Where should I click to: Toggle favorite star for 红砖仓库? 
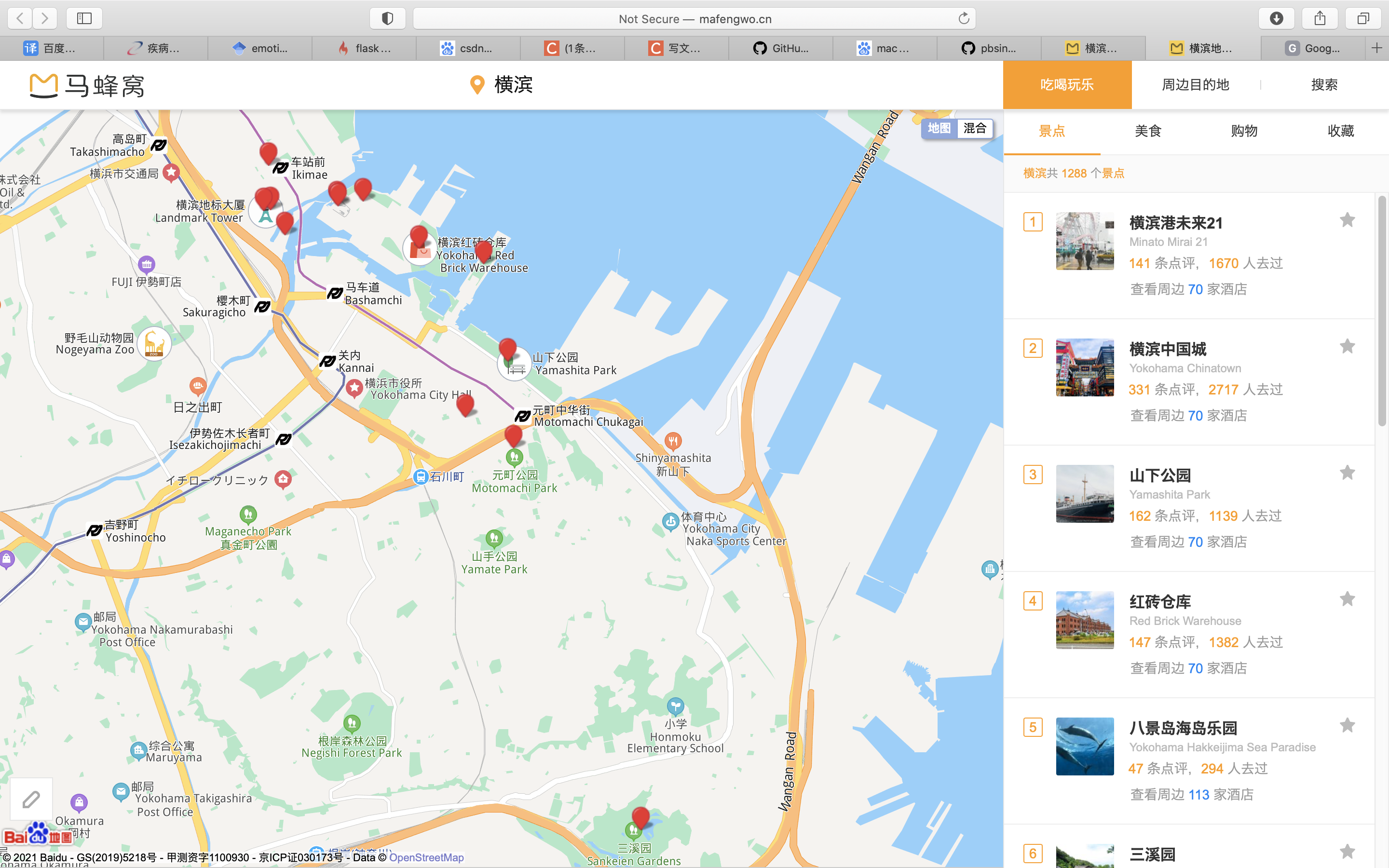[1347, 599]
